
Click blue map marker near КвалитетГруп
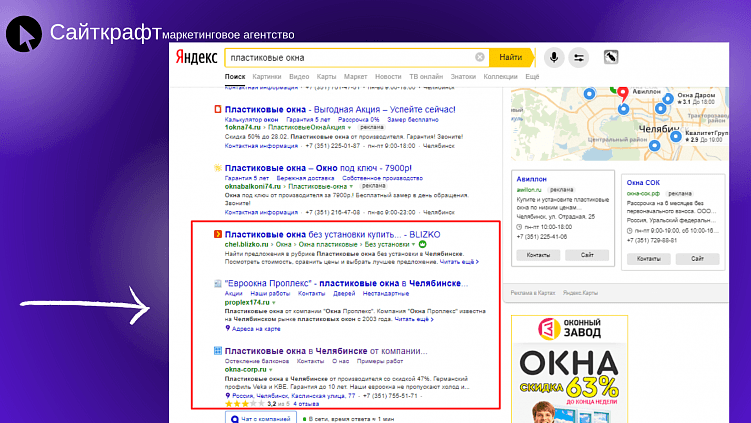675,137
